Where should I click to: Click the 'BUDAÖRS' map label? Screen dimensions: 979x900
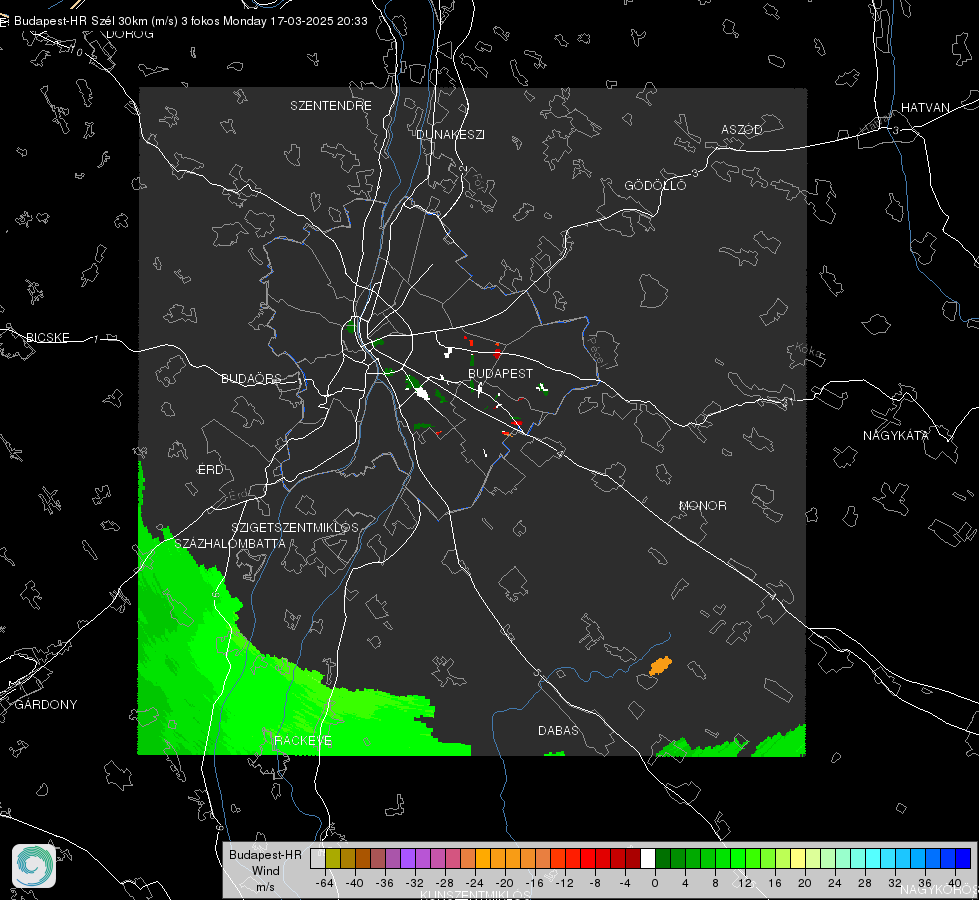pyautogui.click(x=252, y=378)
